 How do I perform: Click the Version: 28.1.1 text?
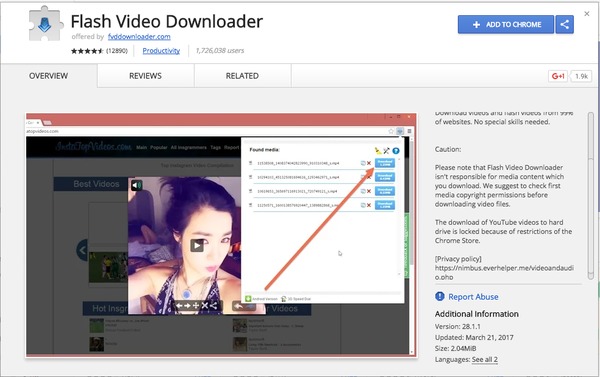pos(458,326)
